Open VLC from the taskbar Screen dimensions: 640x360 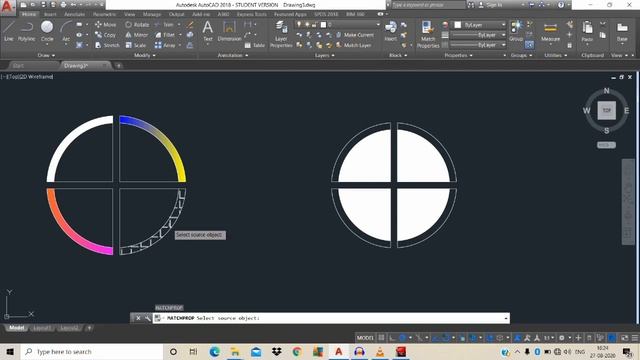[380, 351]
